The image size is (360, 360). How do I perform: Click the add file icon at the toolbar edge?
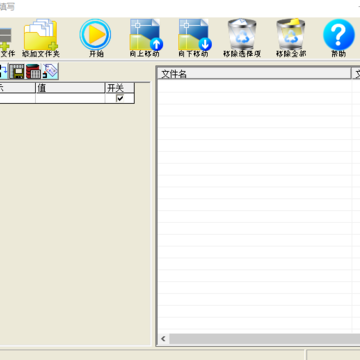pyautogui.click(x=6, y=38)
